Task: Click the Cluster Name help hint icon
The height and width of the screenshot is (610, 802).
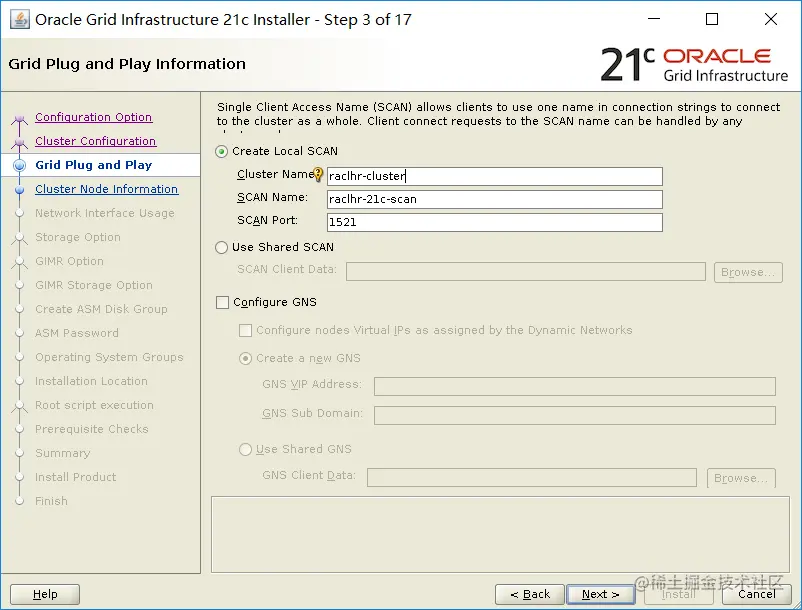Action: click(318, 175)
